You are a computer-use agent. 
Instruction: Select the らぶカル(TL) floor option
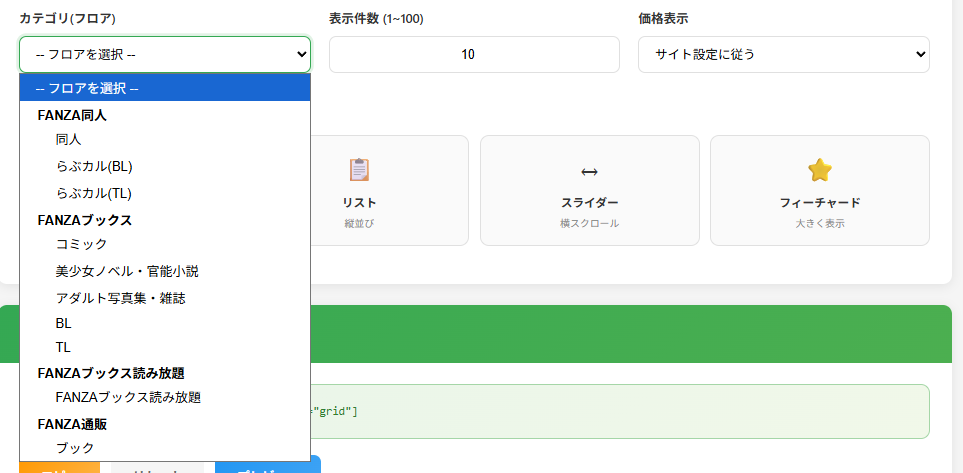(94, 193)
